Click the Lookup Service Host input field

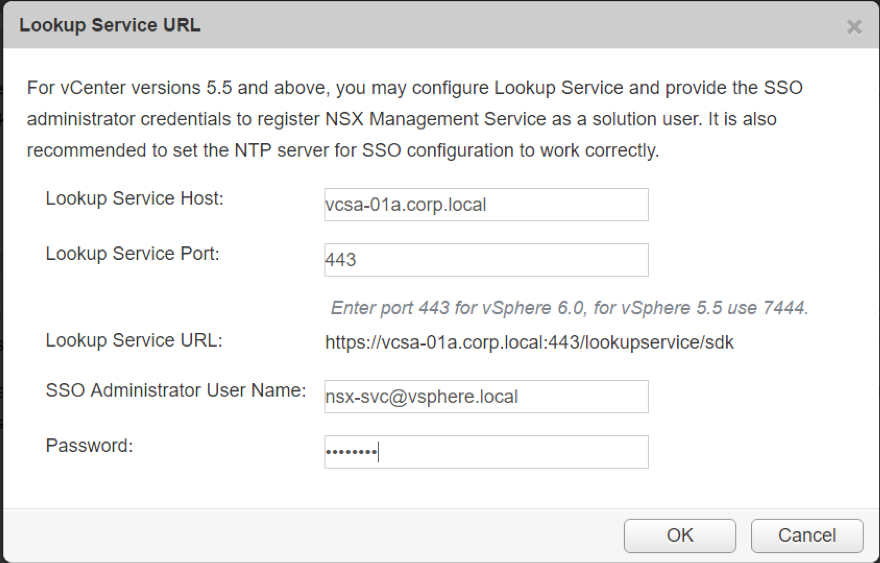[486, 204]
